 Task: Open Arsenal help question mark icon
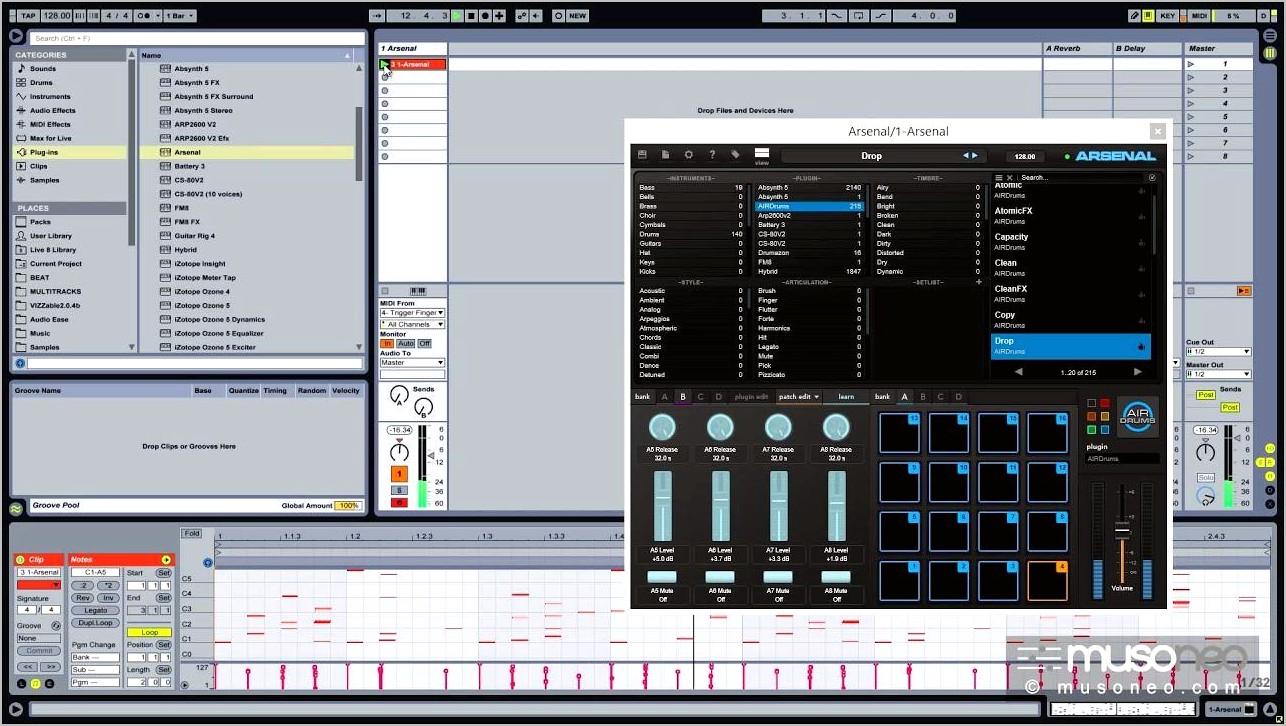(712, 155)
